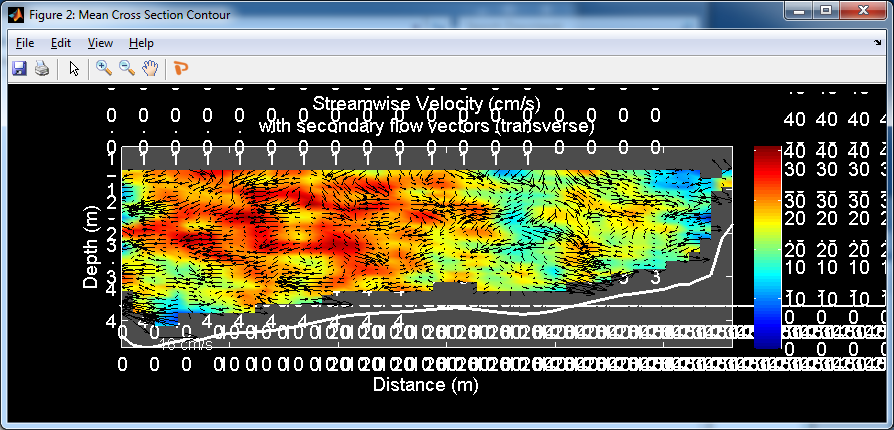Viewport: 894px width, 430px height.
Task: Open the File menu
Action: [25, 43]
